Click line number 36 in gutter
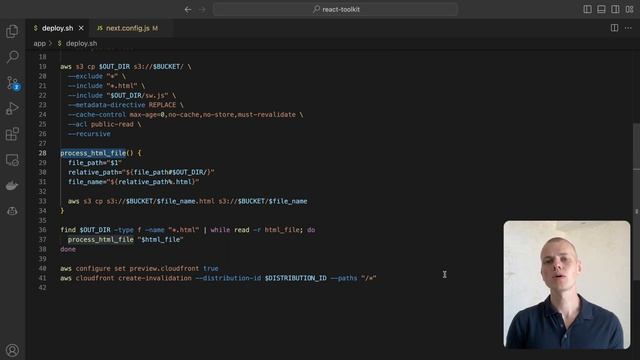Viewport: 640px width, 360px height. (x=42, y=230)
